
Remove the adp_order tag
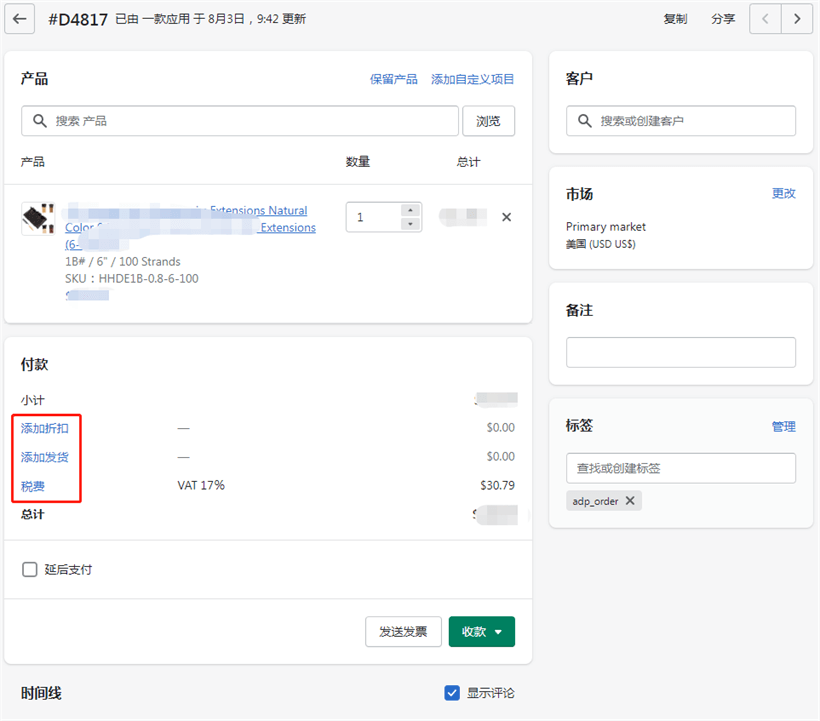coord(630,500)
